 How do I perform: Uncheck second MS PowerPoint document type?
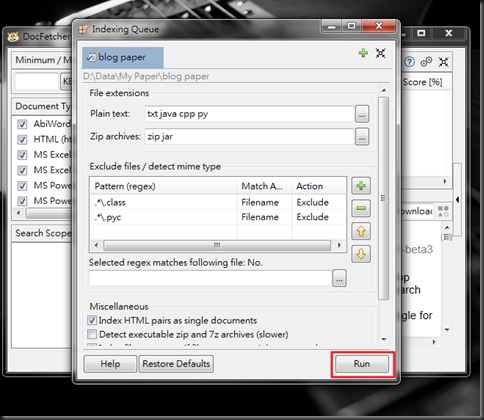tap(22, 201)
